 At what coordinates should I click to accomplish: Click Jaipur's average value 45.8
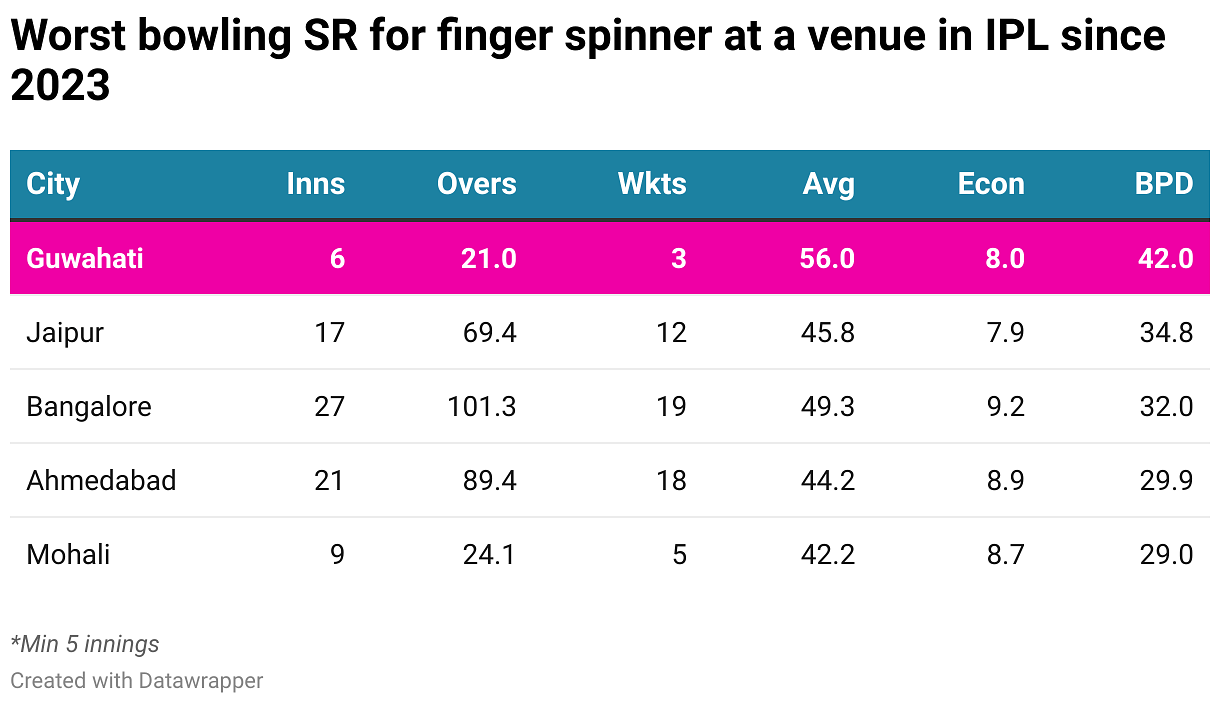tap(828, 332)
